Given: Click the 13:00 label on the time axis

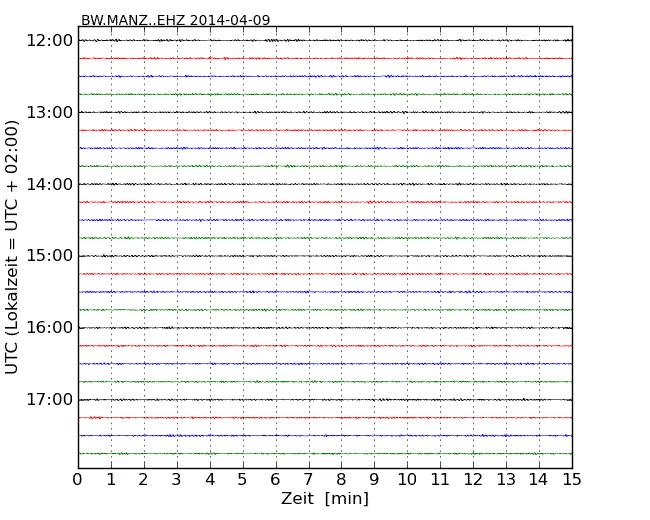Looking at the screenshot, I should tap(50, 112).
